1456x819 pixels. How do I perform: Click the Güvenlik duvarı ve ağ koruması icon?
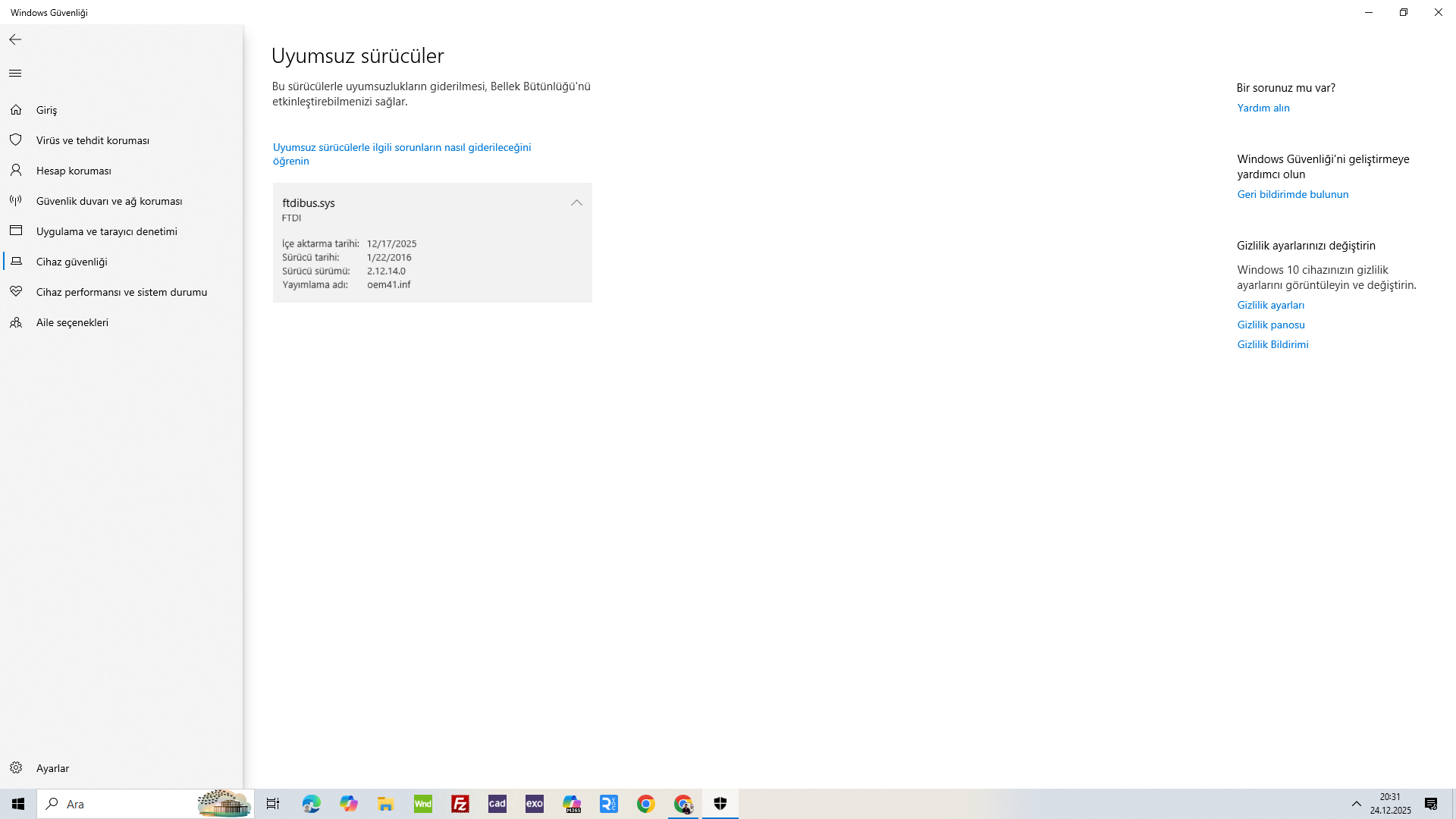pyautogui.click(x=16, y=201)
